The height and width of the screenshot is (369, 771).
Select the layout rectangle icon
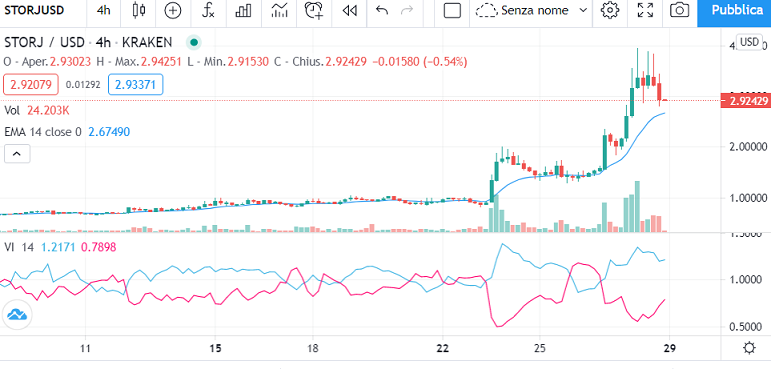point(452,10)
